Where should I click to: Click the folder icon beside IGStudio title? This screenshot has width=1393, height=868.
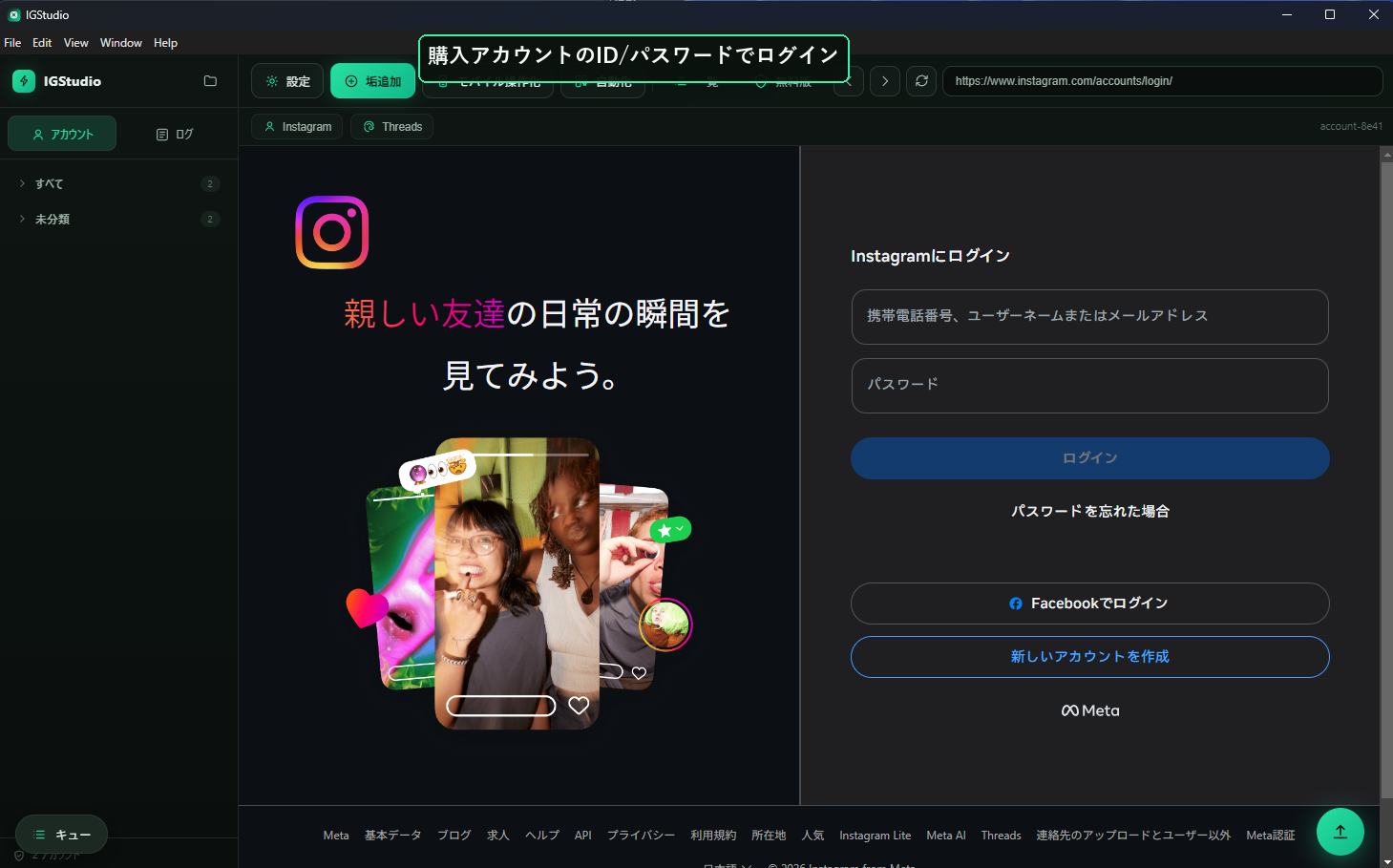(x=210, y=81)
